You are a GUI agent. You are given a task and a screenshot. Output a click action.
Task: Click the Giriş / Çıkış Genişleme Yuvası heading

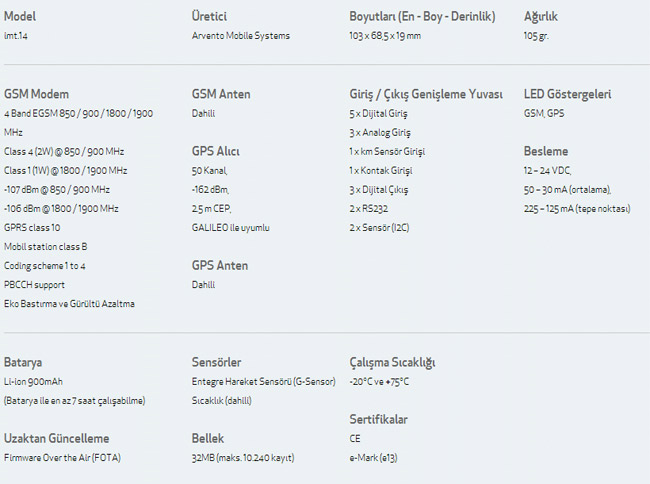click(426, 94)
